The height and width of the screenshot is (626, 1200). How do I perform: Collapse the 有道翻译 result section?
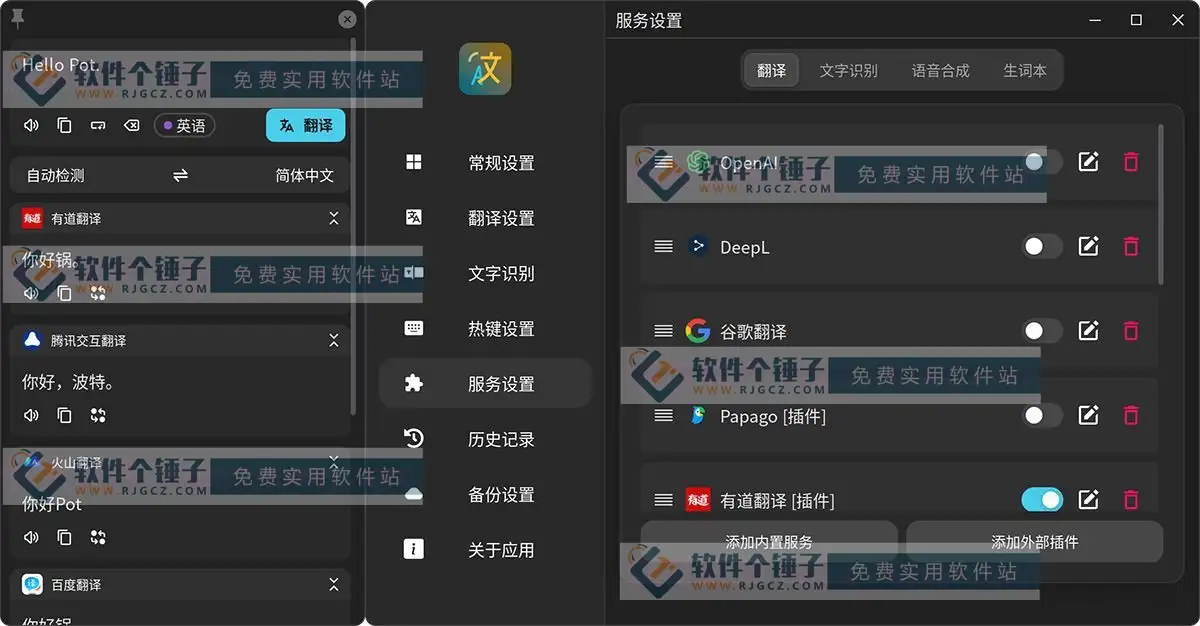coord(334,218)
